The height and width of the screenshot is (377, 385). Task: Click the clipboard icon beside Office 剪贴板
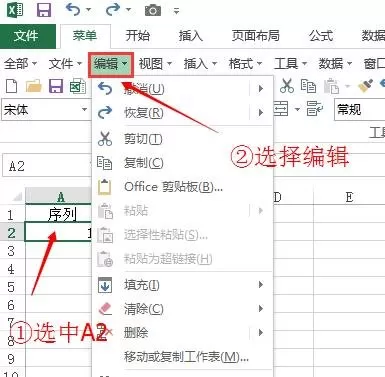coord(104,187)
